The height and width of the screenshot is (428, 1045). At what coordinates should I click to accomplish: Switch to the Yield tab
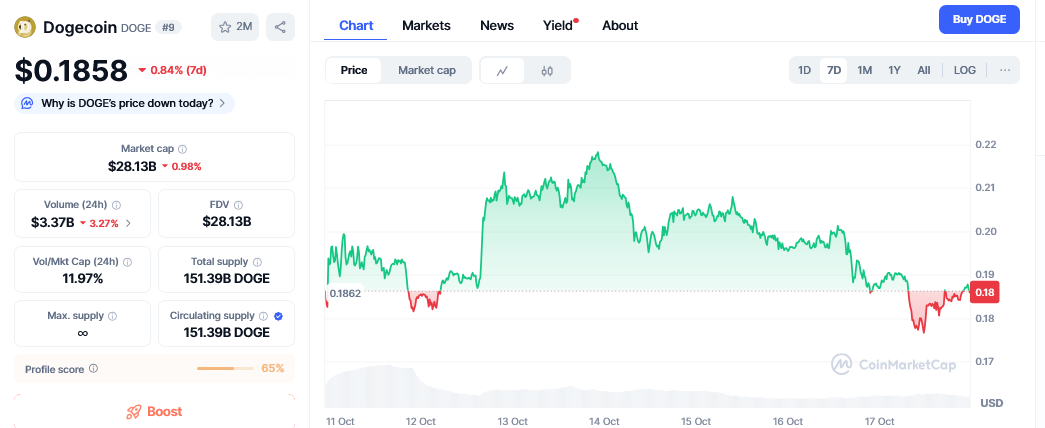[x=558, y=25]
